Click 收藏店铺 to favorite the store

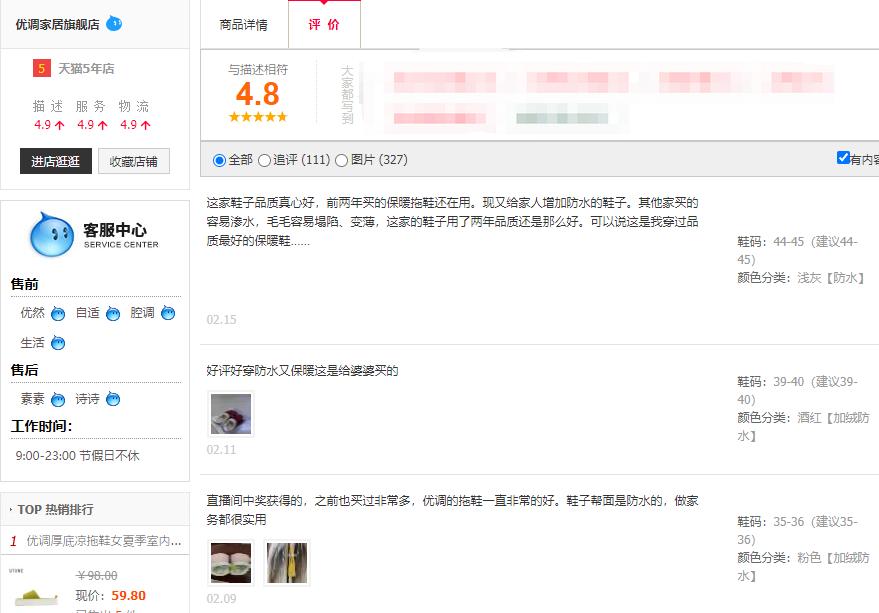pos(133,161)
